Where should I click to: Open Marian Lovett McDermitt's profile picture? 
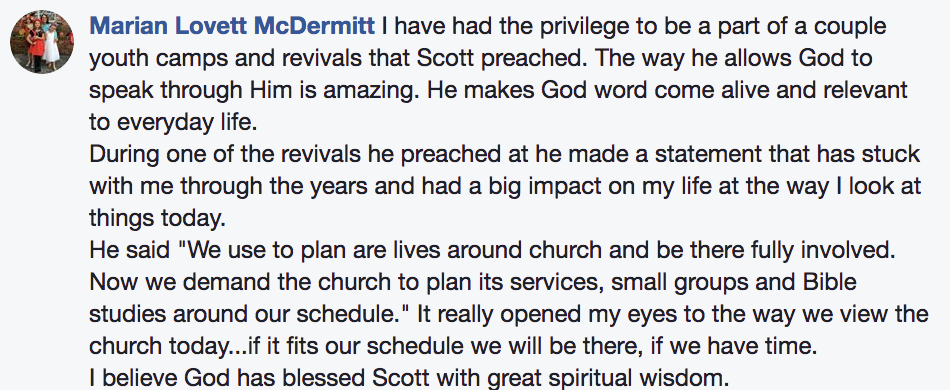coord(42,42)
